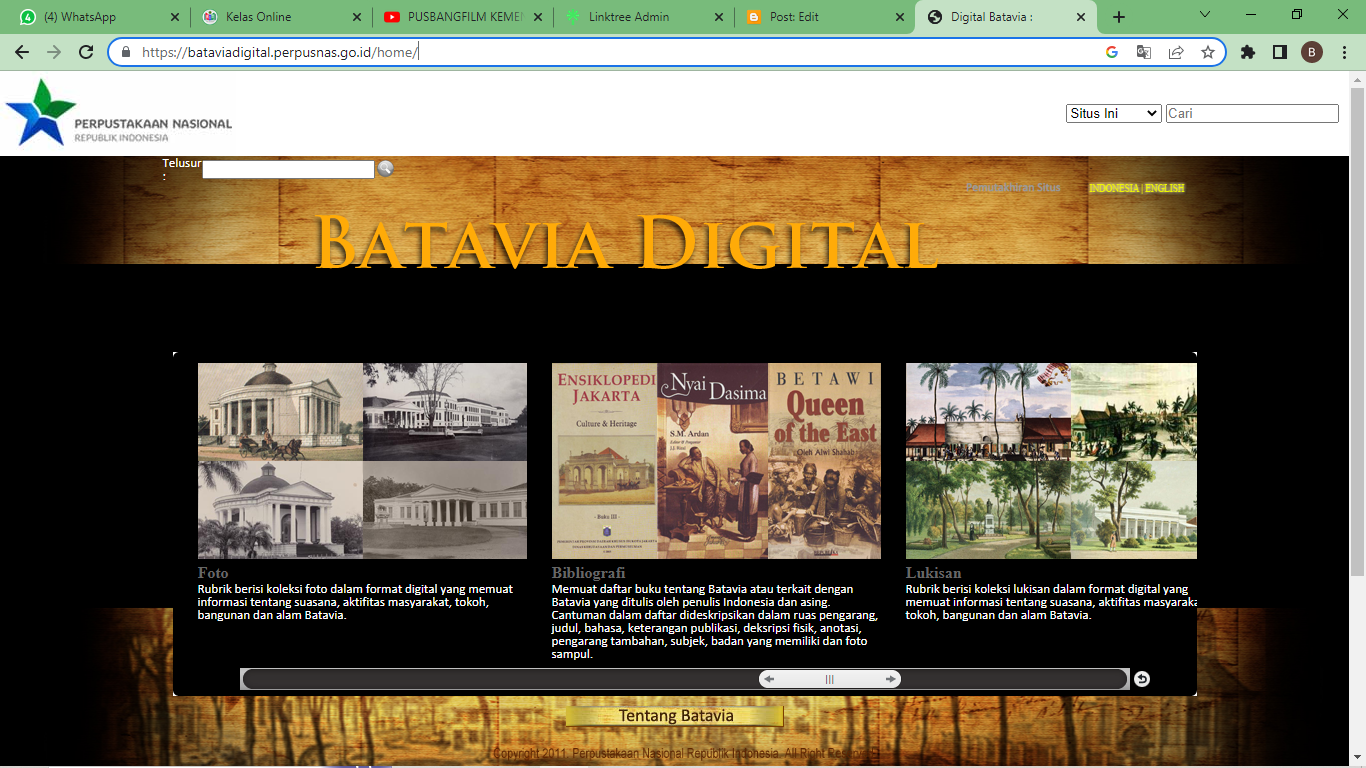Image resolution: width=1366 pixels, height=768 pixels.
Task: Click the right arrow on carousel slider
Action: [x=890, y=679]
